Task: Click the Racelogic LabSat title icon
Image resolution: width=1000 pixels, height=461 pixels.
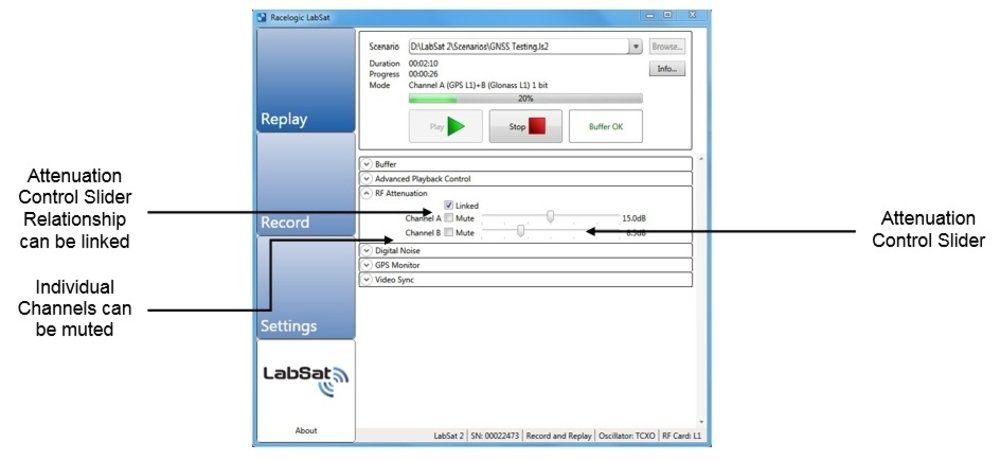Action: pyautogui.click(x=261, y=17)
